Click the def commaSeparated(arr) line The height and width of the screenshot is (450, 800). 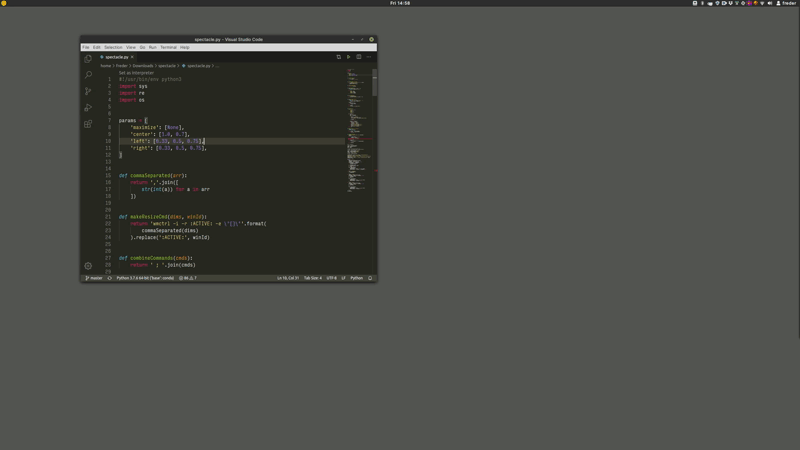coord(153,176)
